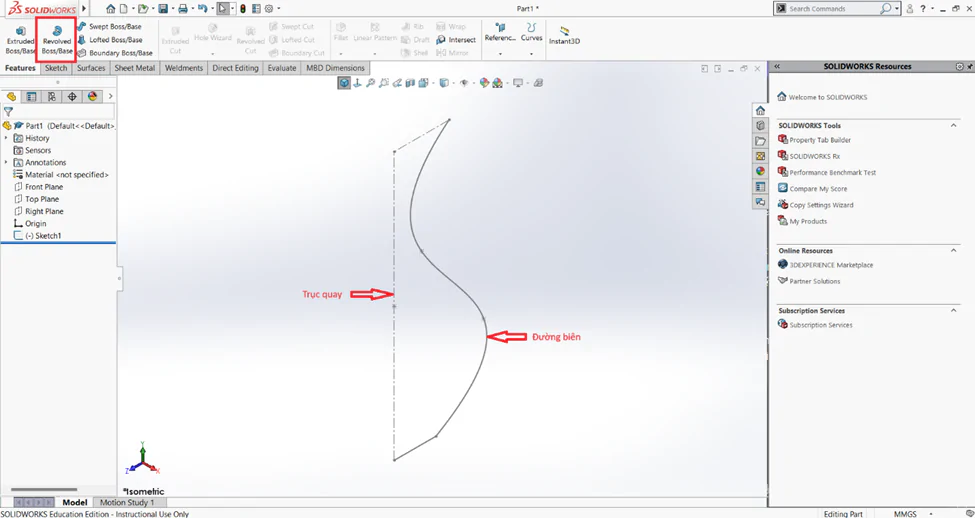Click the Undo arrow icon
Screen dimensions: 975x518
(x=201, y=9)
